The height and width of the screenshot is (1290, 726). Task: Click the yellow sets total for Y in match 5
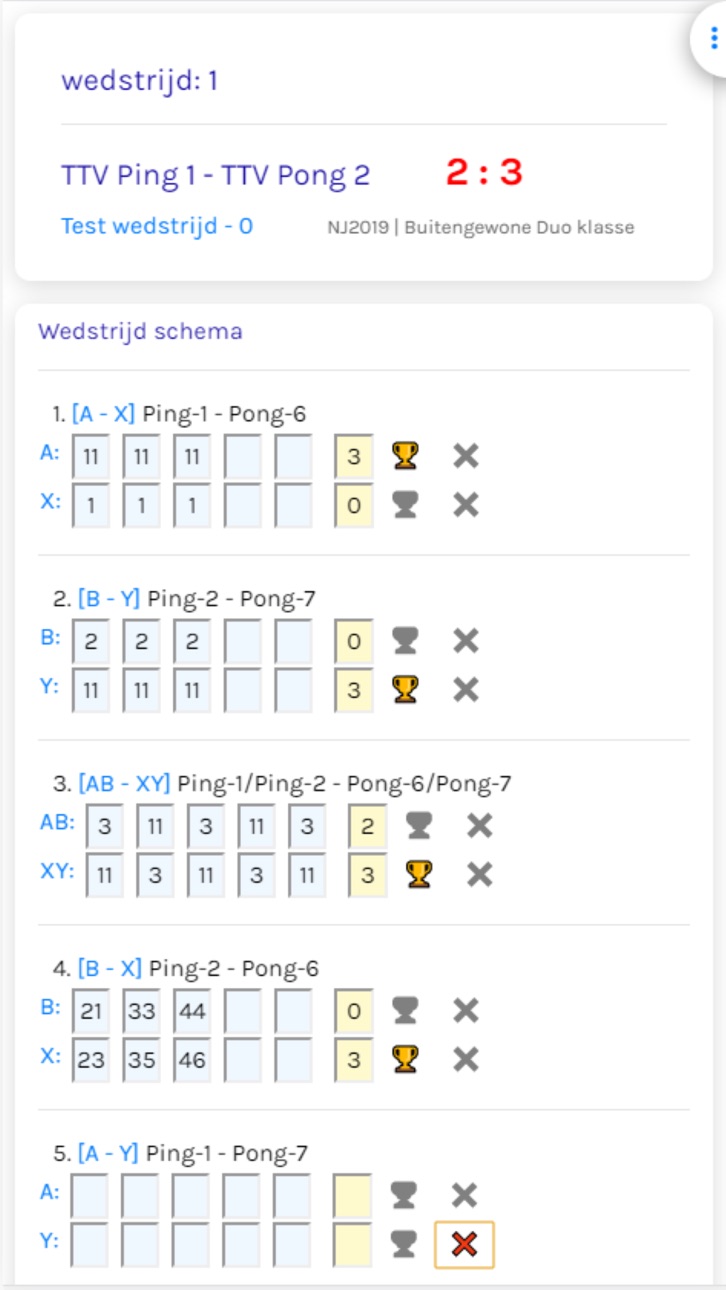354,1245
